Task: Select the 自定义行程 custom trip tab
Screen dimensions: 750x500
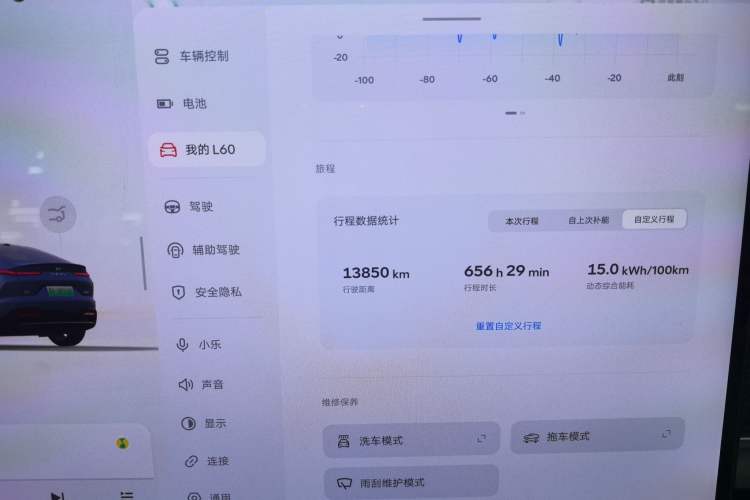Action: (654, 220)
